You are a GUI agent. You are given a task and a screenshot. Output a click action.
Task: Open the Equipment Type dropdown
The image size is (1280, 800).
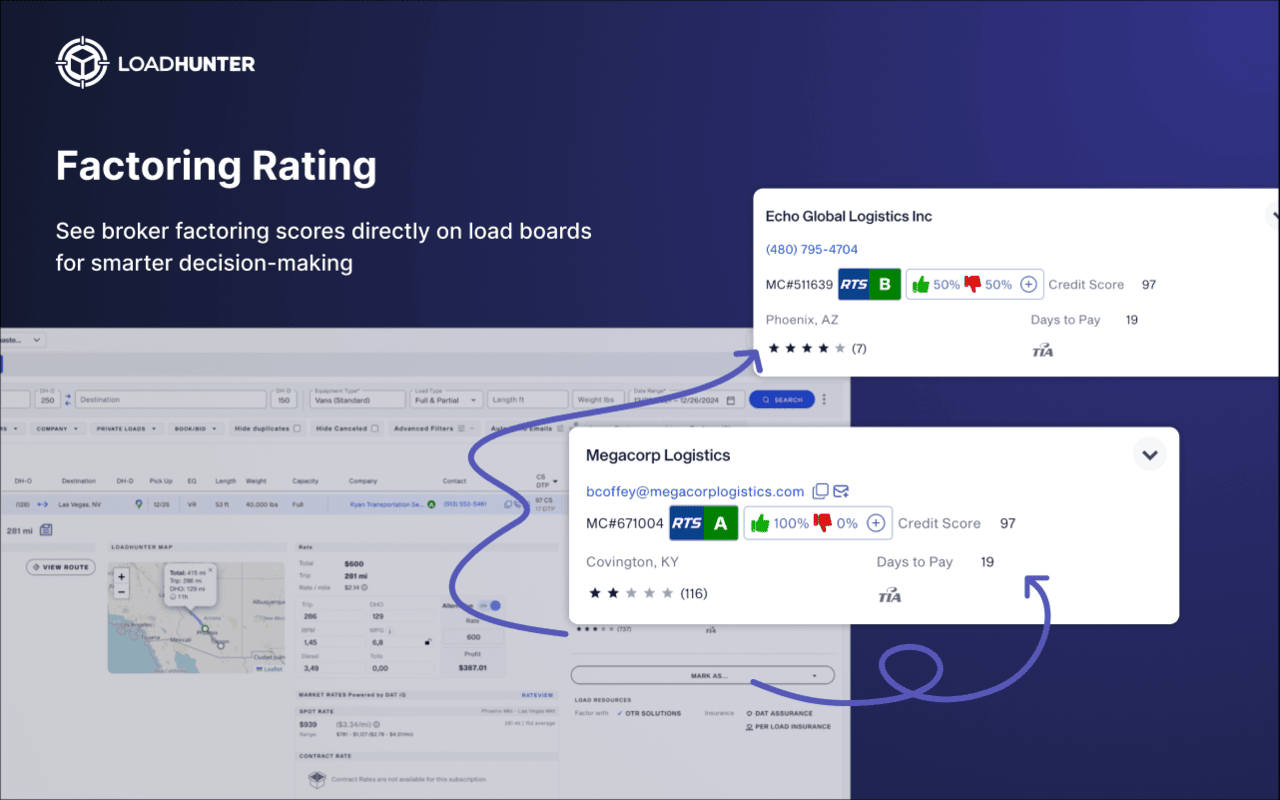[358, 400]
